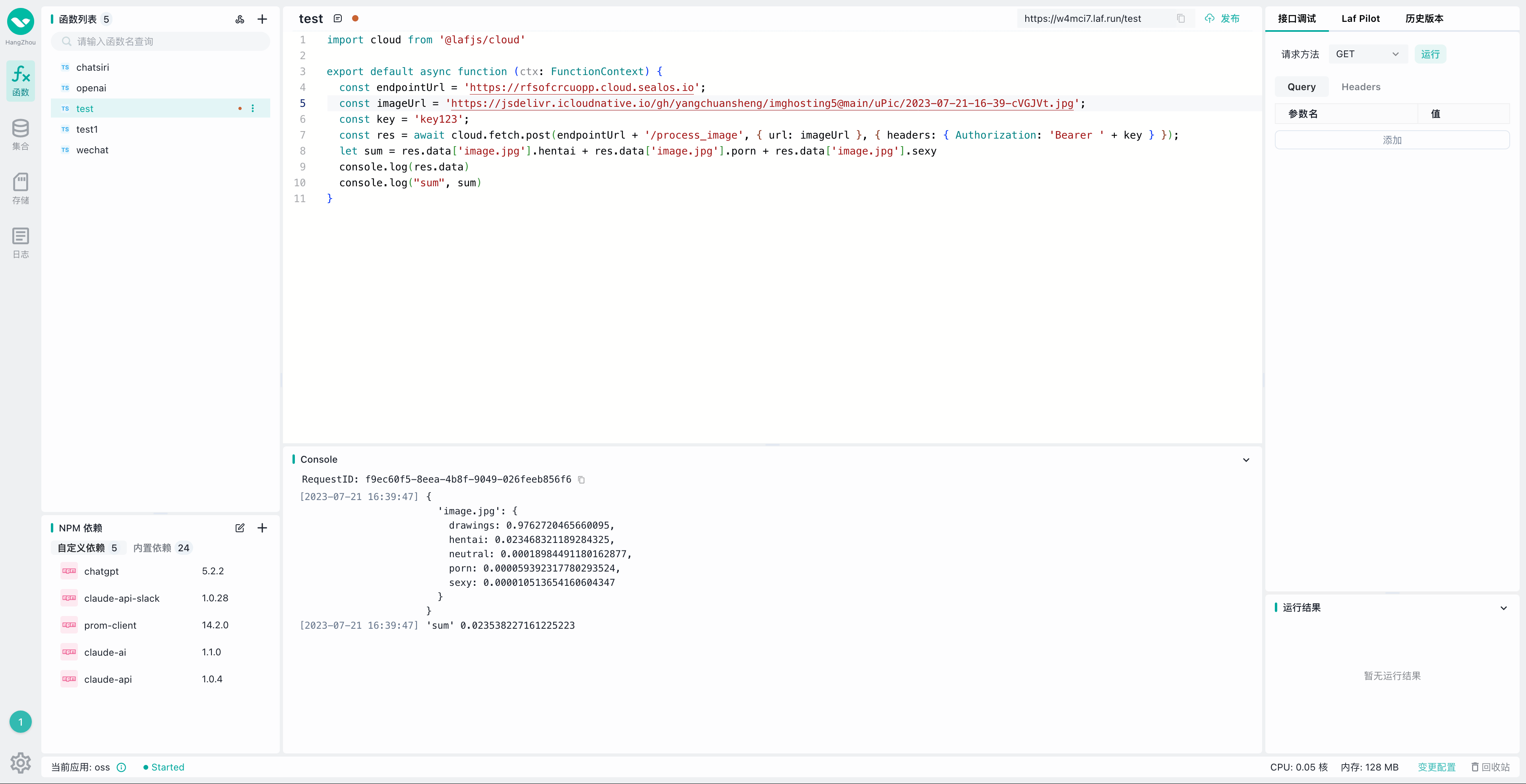Click the trigger icon beside function list

(x=239, y=19)
